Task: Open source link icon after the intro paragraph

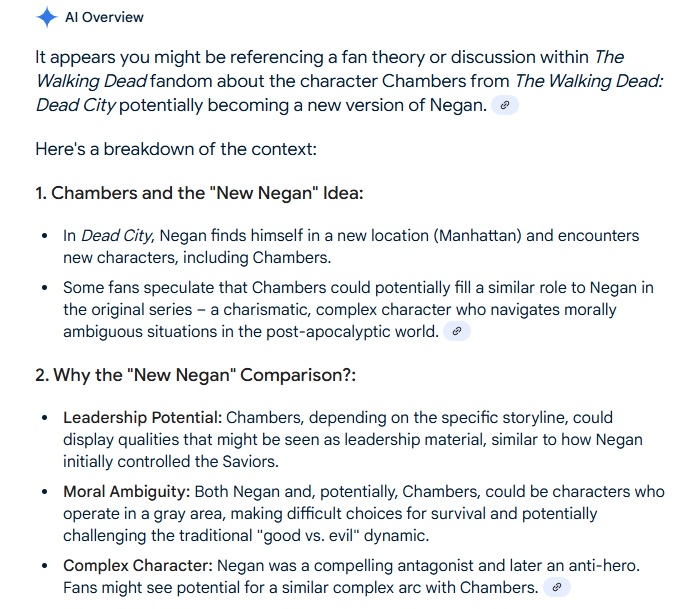Action: tap(507, 104)
